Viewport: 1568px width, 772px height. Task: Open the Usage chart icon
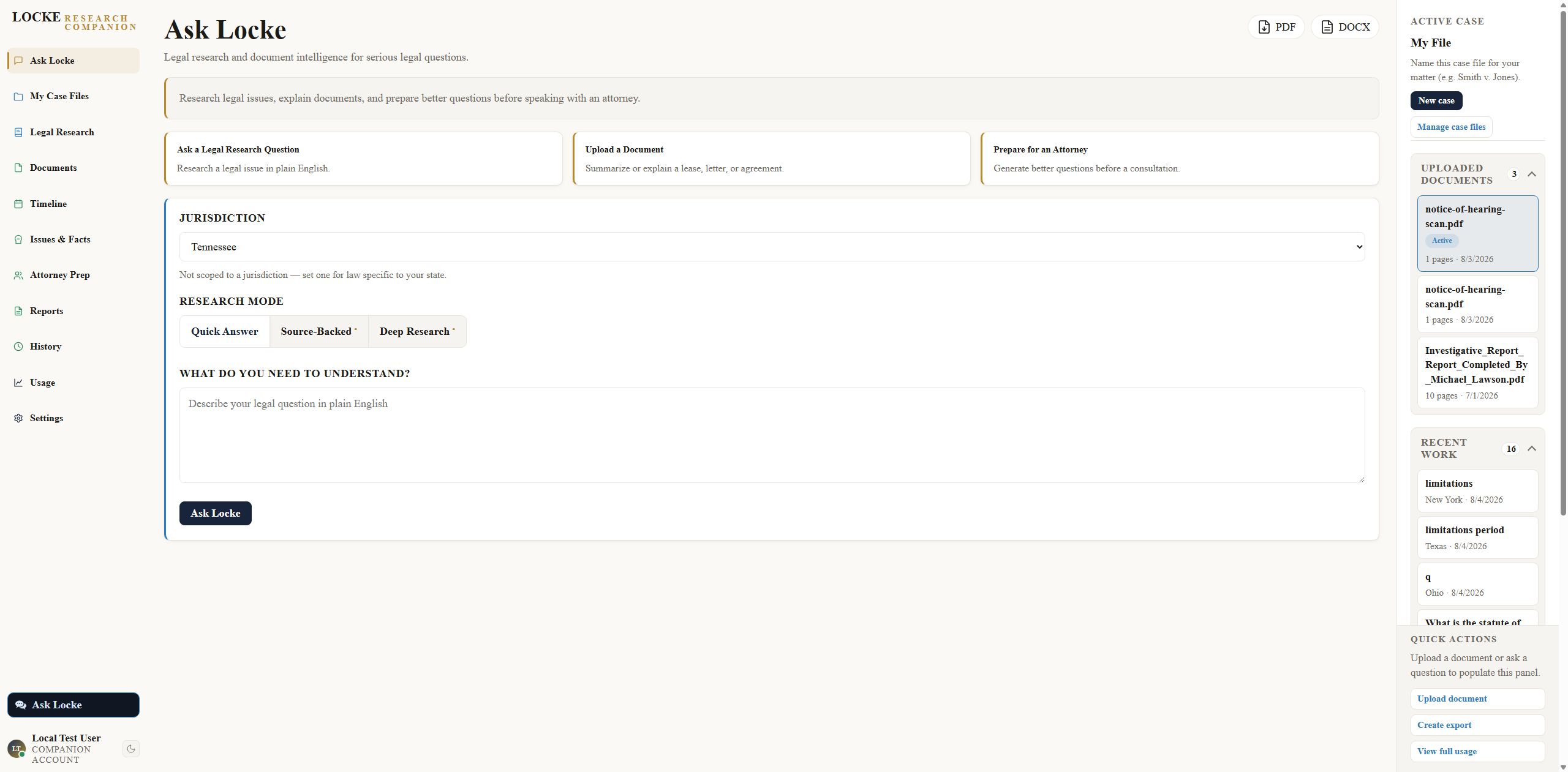(x=18, y=383)
